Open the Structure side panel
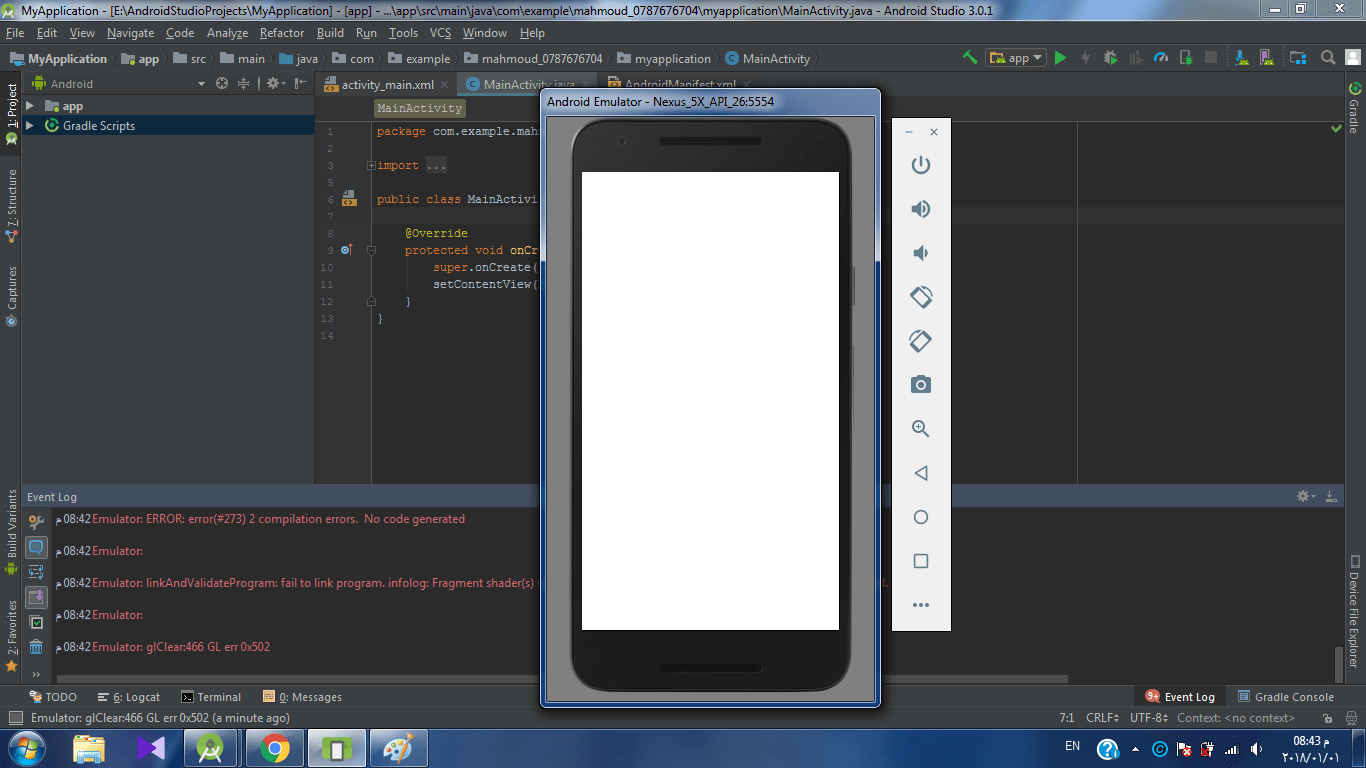This screenshot has height=768, width=1366. click(x=11, y=206)
